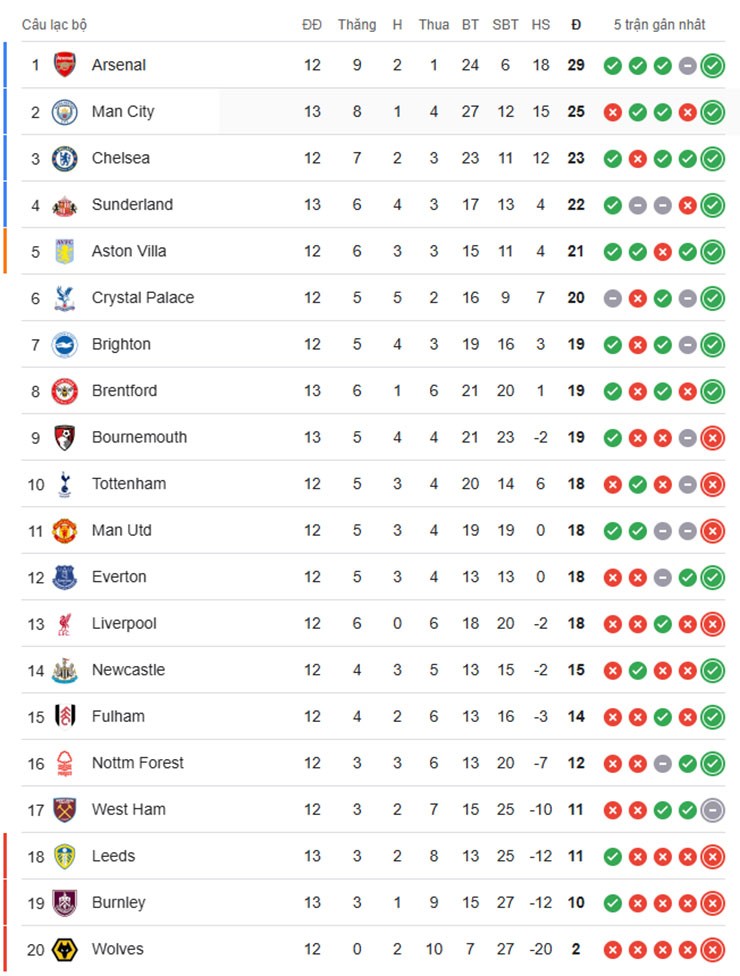740x976 pixels.
Task: Click the Thắng column header
Action: click(357, 24)
